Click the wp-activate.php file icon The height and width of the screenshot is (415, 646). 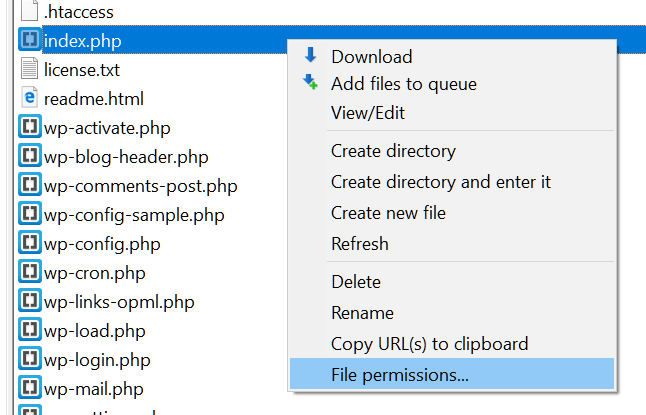click(30, 126)
